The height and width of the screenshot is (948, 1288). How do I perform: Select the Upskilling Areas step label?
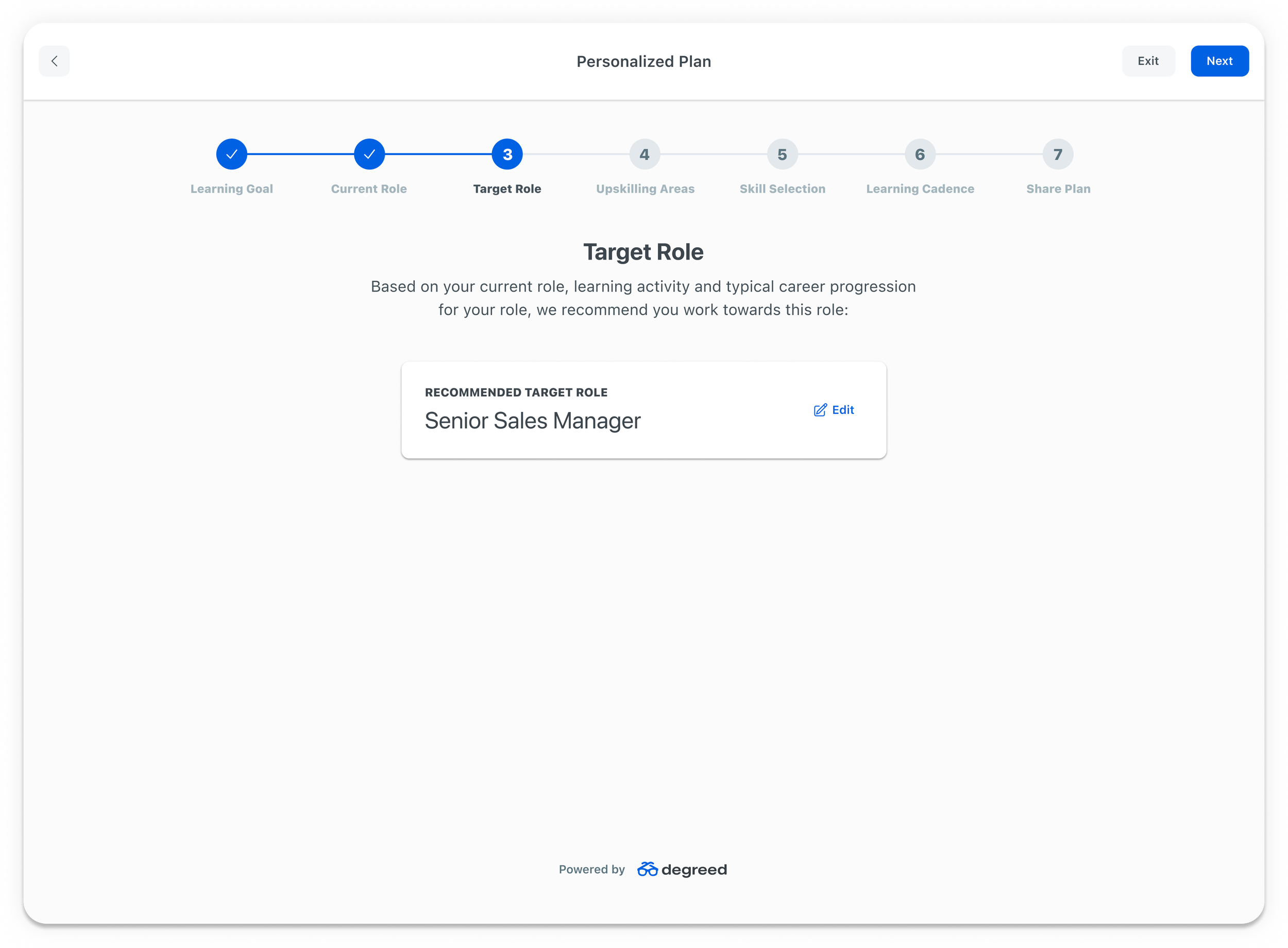tap(645, 189)
